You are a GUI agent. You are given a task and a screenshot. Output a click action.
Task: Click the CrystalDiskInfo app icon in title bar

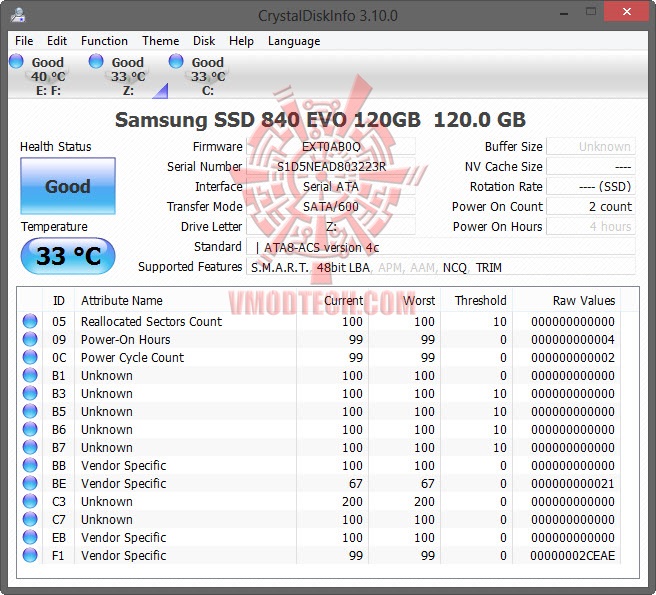18,15
